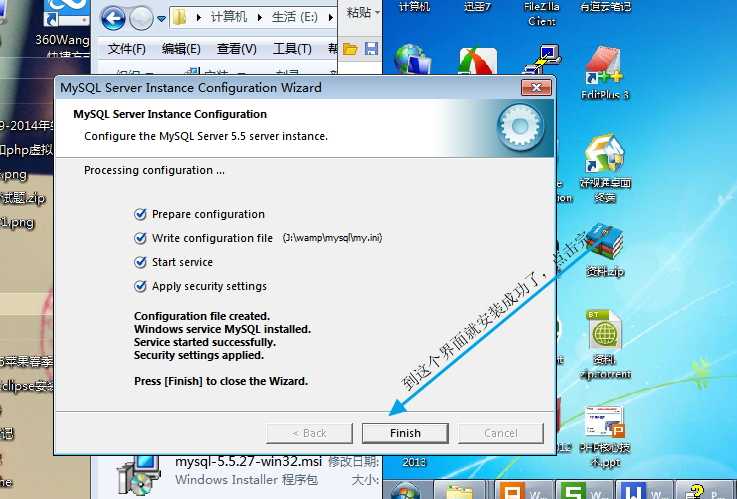The width and height of the screenshot is (737, 499).
Task: Open the 工具(T) menu in Explorer
Action: coord(292,48)
